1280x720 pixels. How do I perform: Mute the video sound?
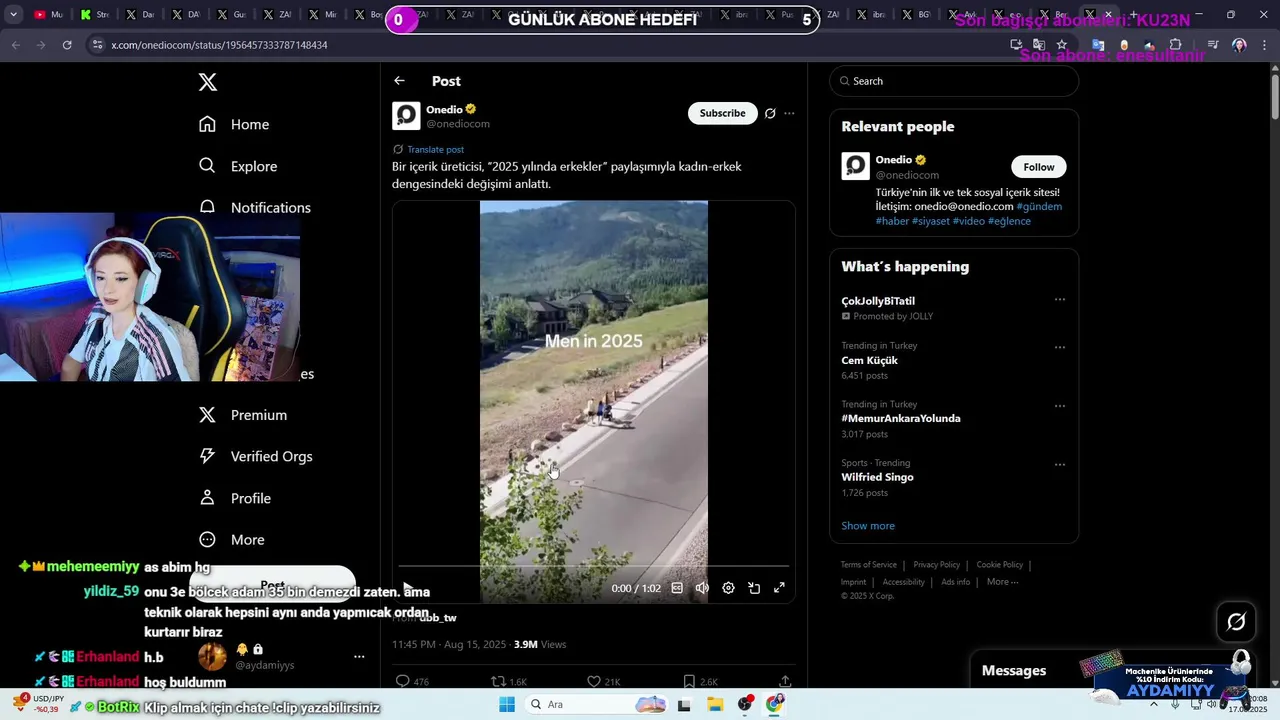point(702,588)
